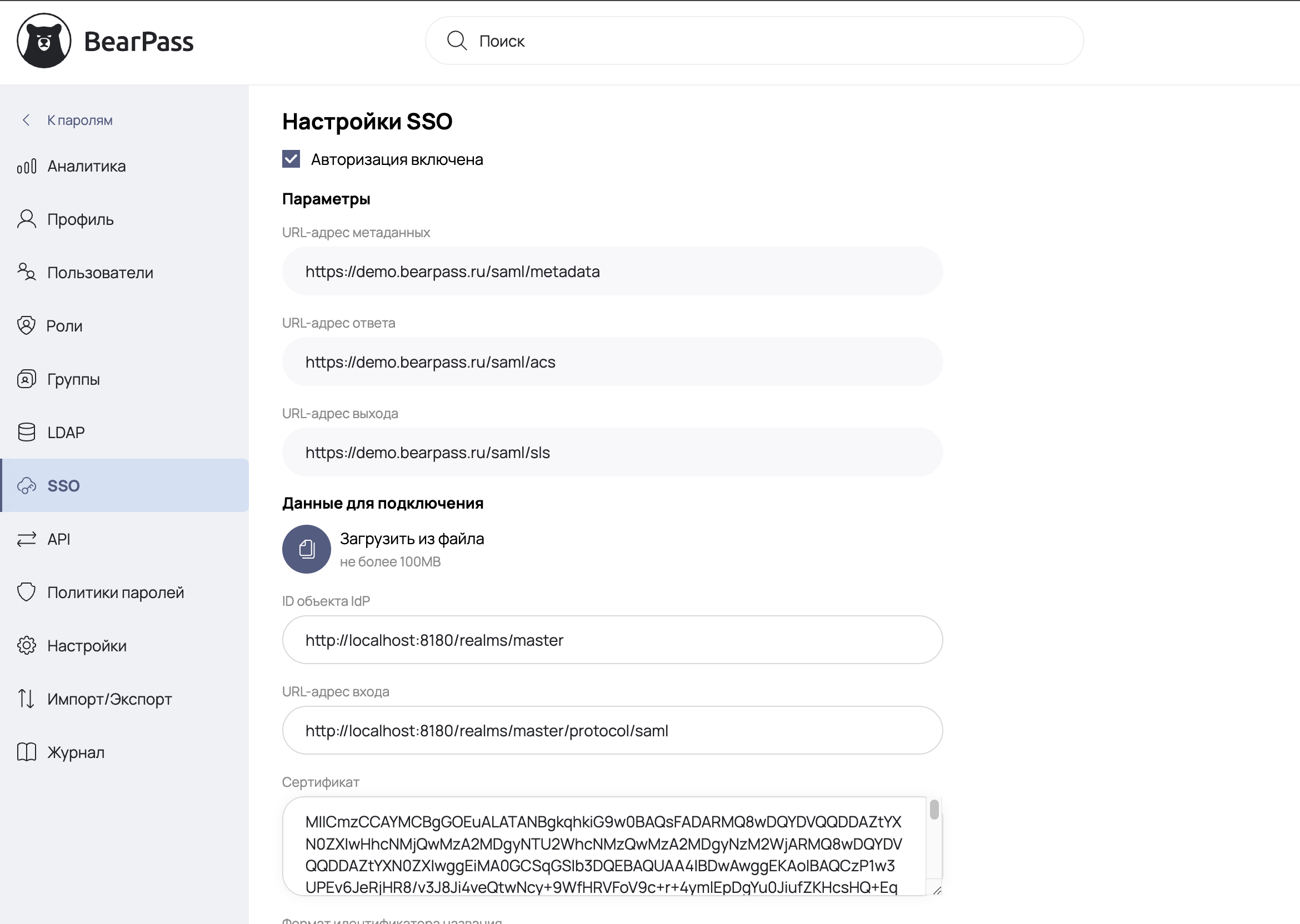Toggle the authorization enabled checkbox
The image size is (1300, 924).
point(291,159)
